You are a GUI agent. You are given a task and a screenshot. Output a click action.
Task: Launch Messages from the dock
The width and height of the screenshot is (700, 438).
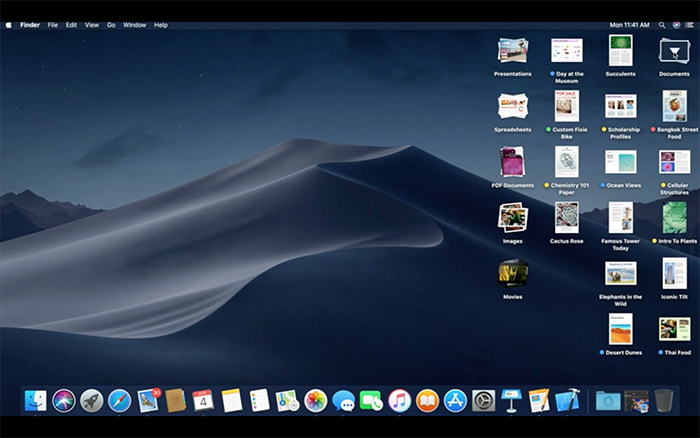pyautogui.click(x=344, y=401)
